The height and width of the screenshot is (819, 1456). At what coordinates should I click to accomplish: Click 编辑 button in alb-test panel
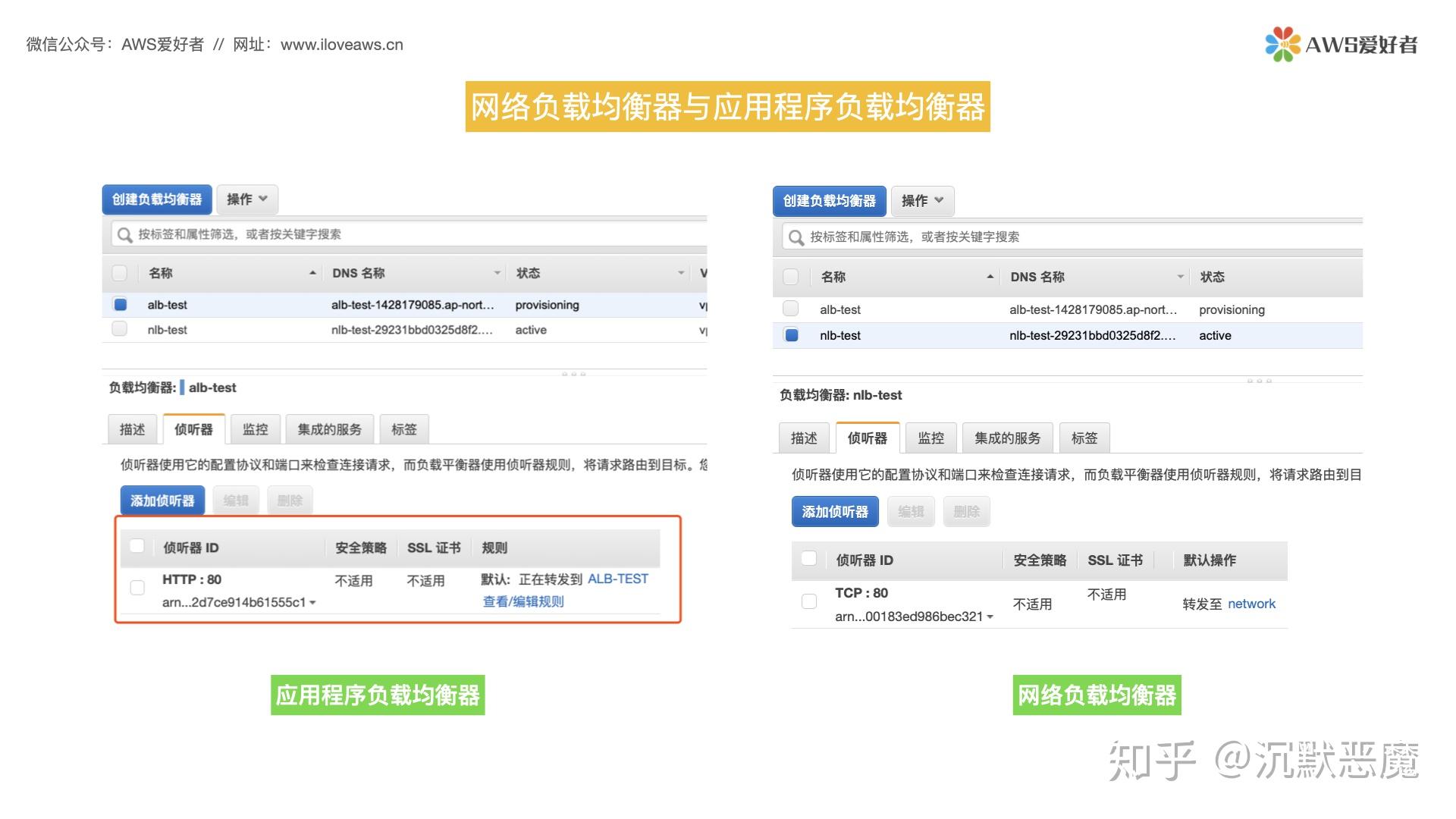tap(236, 501)
